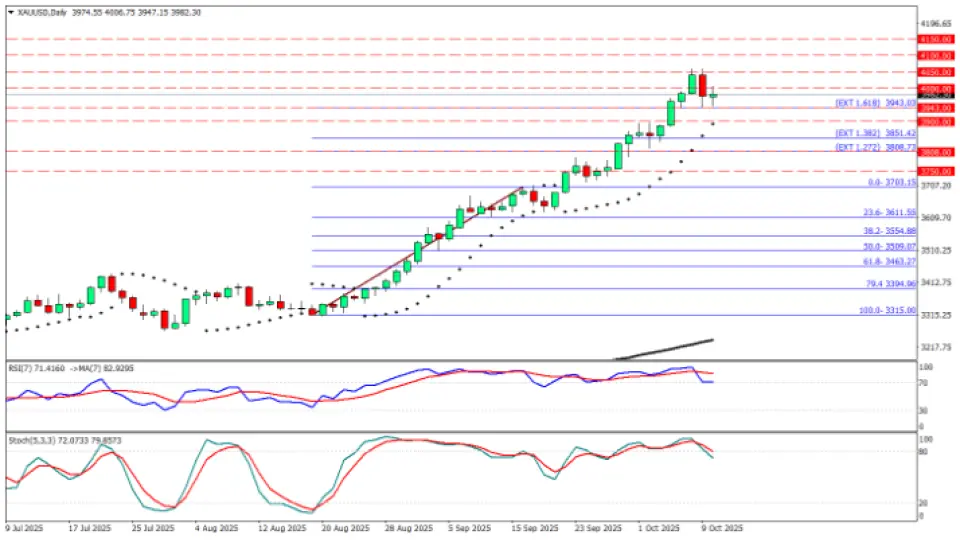This screenshot has width=960, height=550.
Task: Click the 0.0 Fibonacci level label at 3703.15
Action: coord(892,183)
